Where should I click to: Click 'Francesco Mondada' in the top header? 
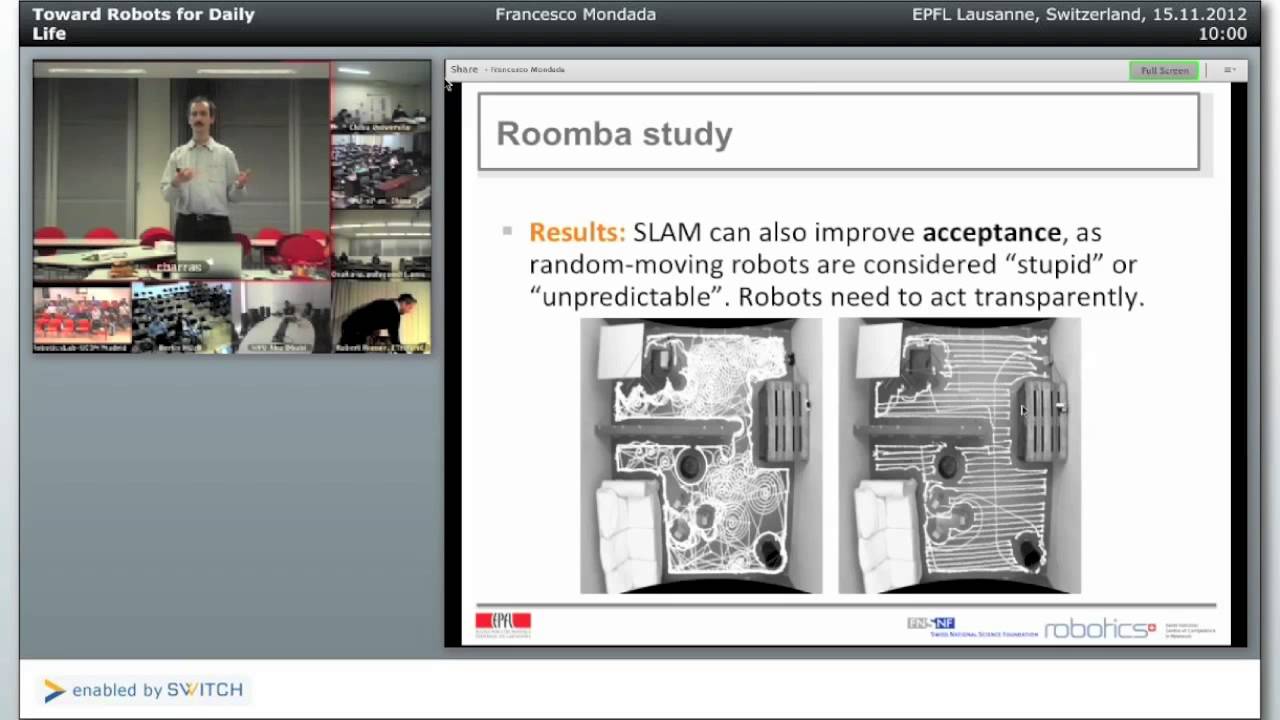pyautogui.click(x=575, y=14)
